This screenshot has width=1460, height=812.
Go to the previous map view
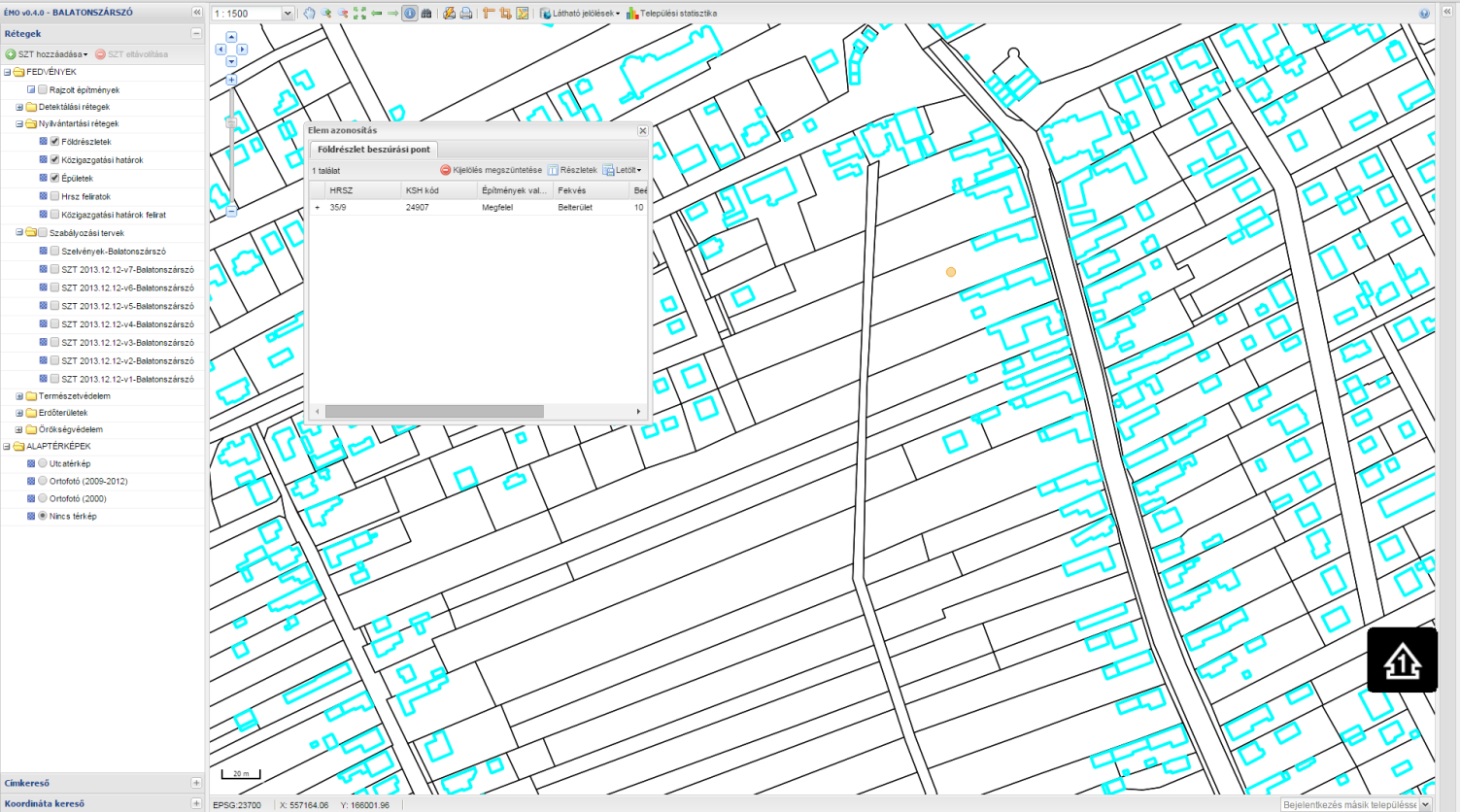(x=376, y=14)
